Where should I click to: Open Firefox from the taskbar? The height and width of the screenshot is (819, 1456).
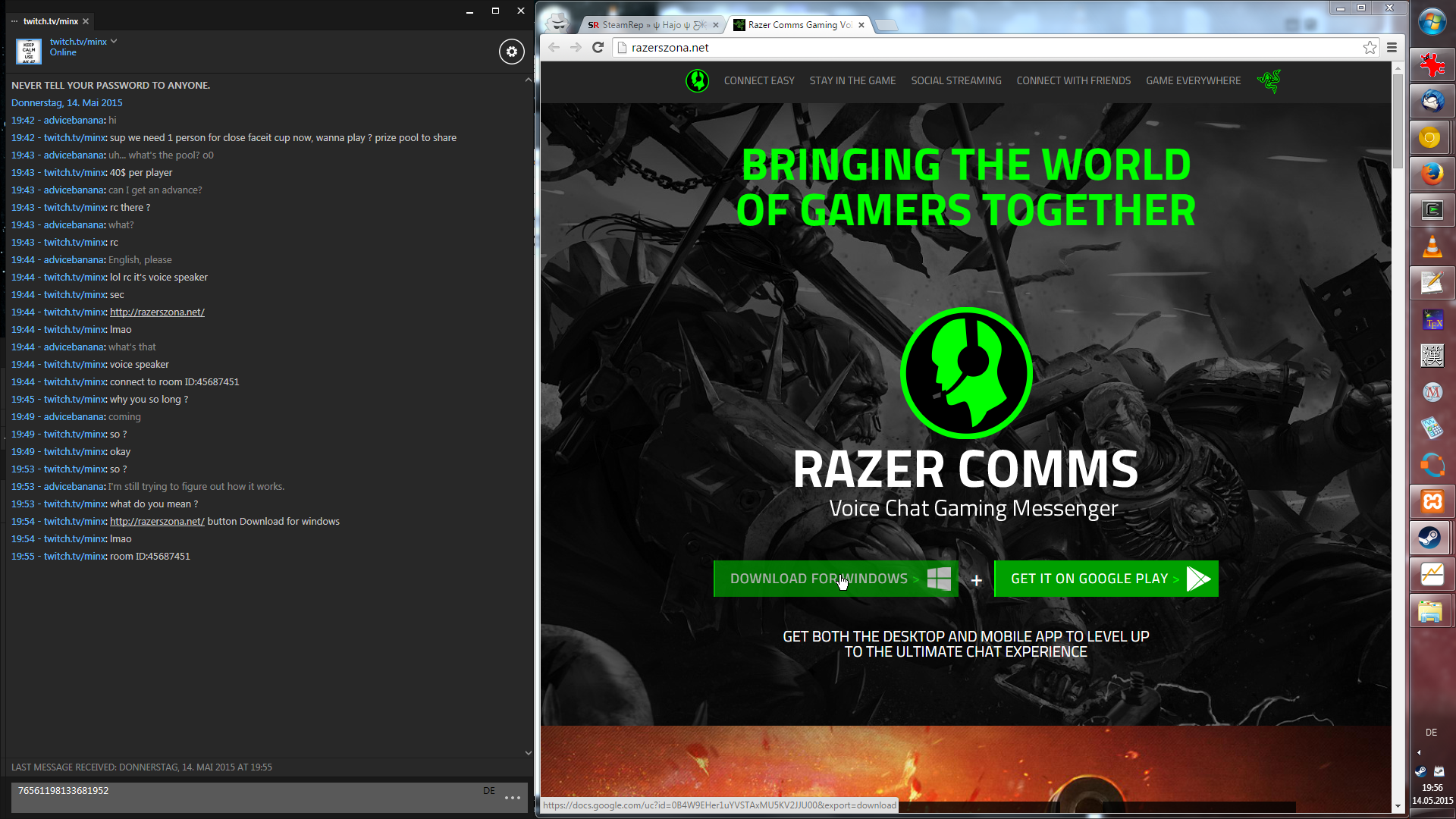click(1432, 174)
